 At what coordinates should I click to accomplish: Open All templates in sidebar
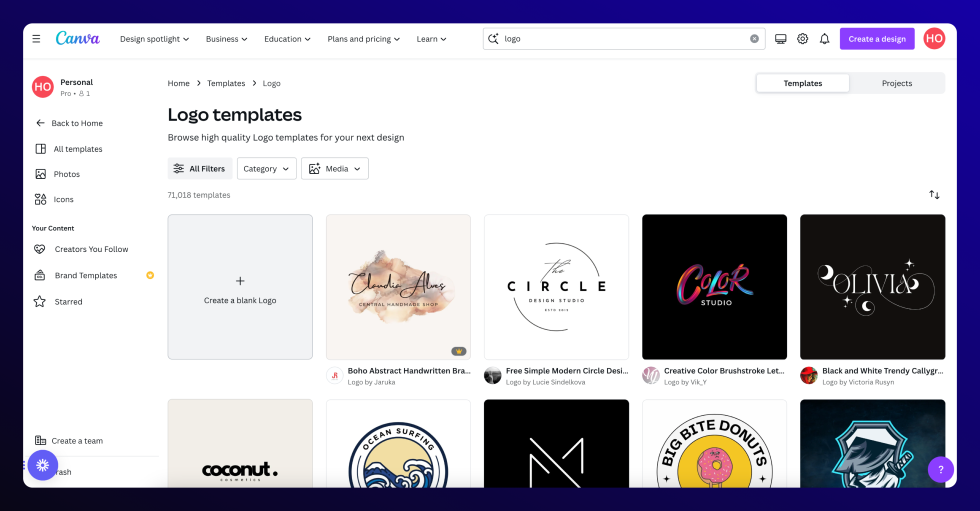click(x=78, y=149)
